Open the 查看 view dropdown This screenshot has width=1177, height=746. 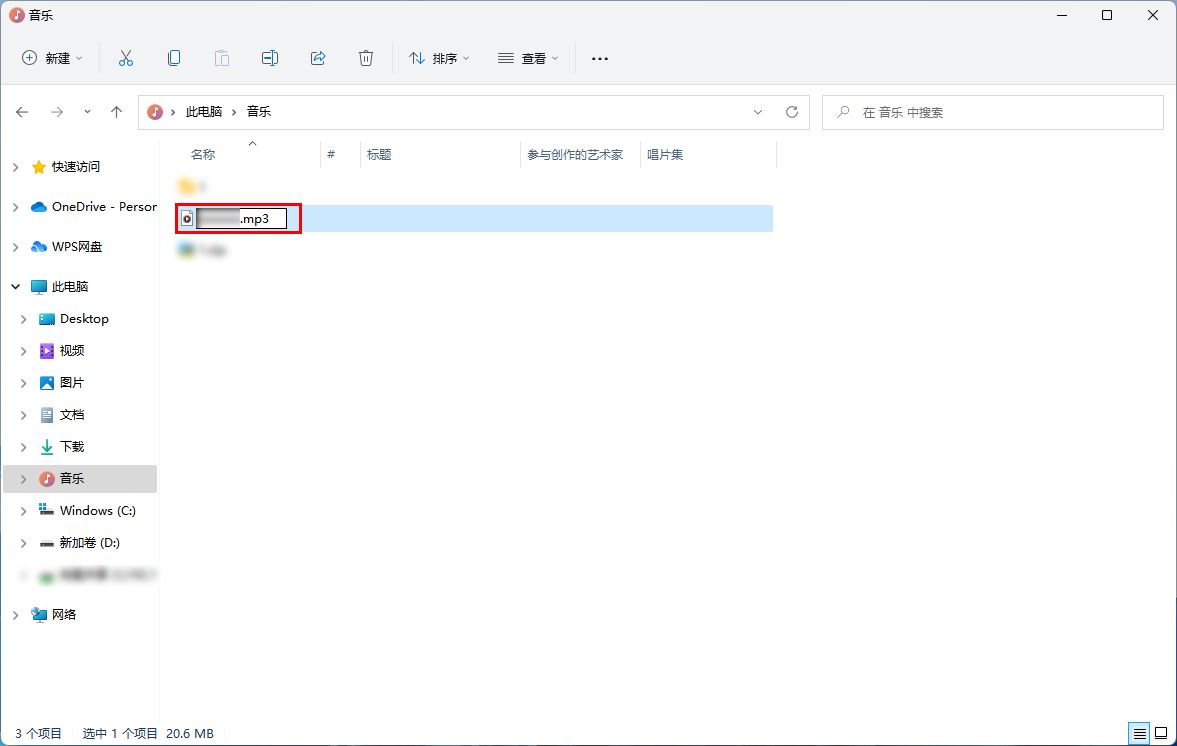coord(527,58)
